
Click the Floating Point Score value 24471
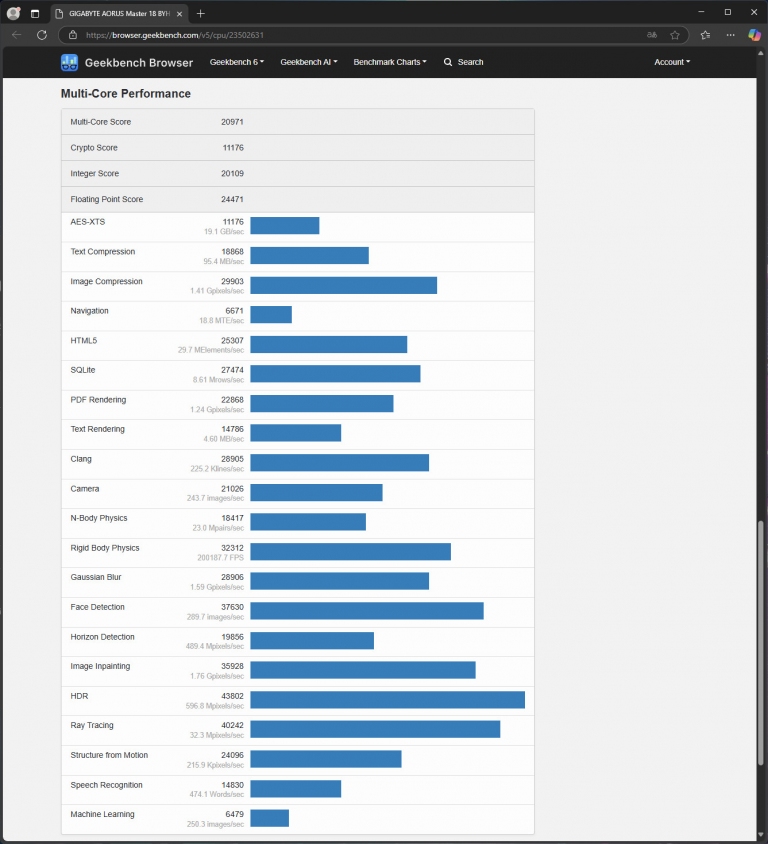(x=232, y=199)
